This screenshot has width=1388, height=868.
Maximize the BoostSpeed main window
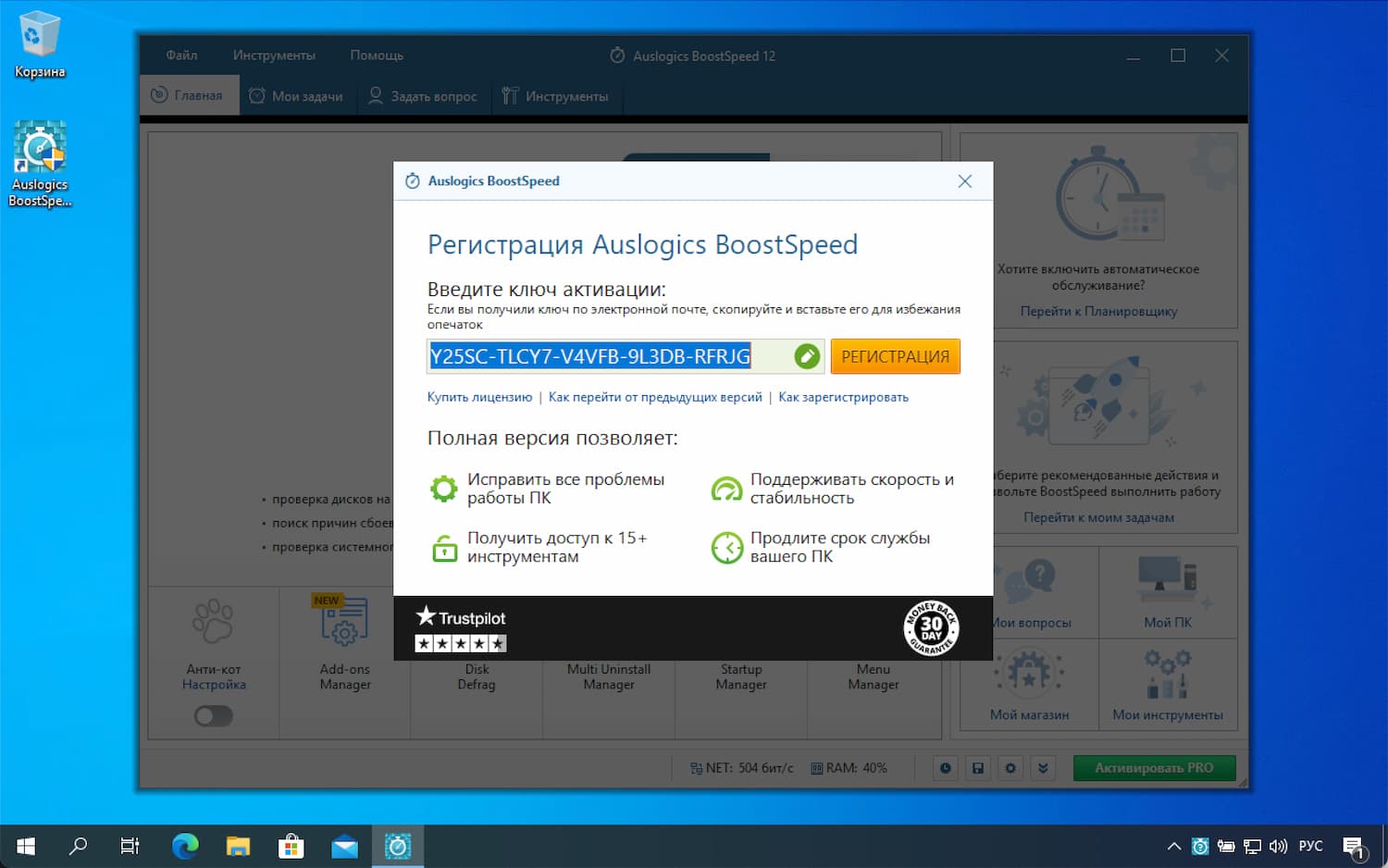pos(1178,56)
